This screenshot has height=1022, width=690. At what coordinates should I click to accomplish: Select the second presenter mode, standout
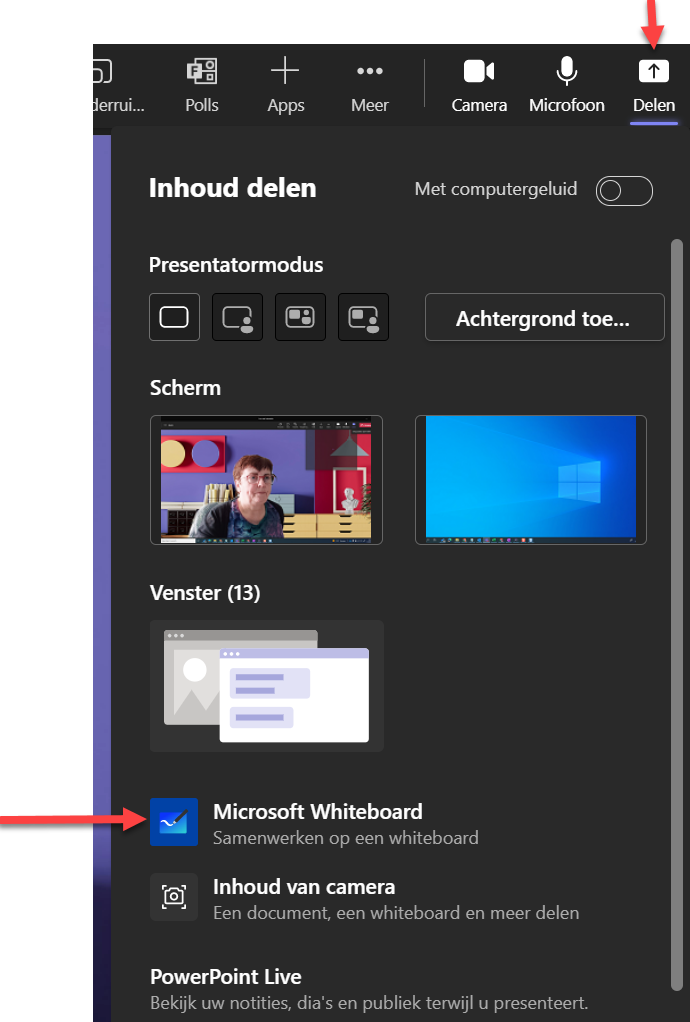(x=237, y=317)
